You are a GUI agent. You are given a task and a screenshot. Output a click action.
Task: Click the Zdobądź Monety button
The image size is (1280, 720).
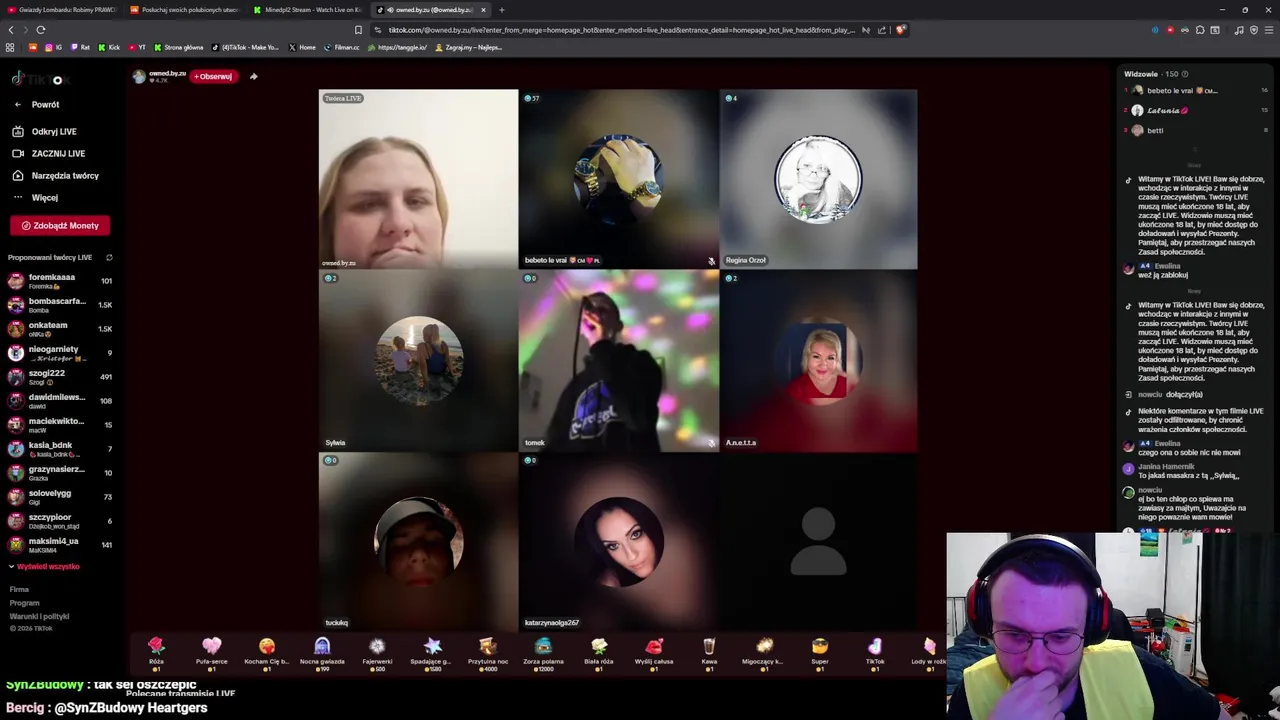pyautogui.click(x=60, y=225)
